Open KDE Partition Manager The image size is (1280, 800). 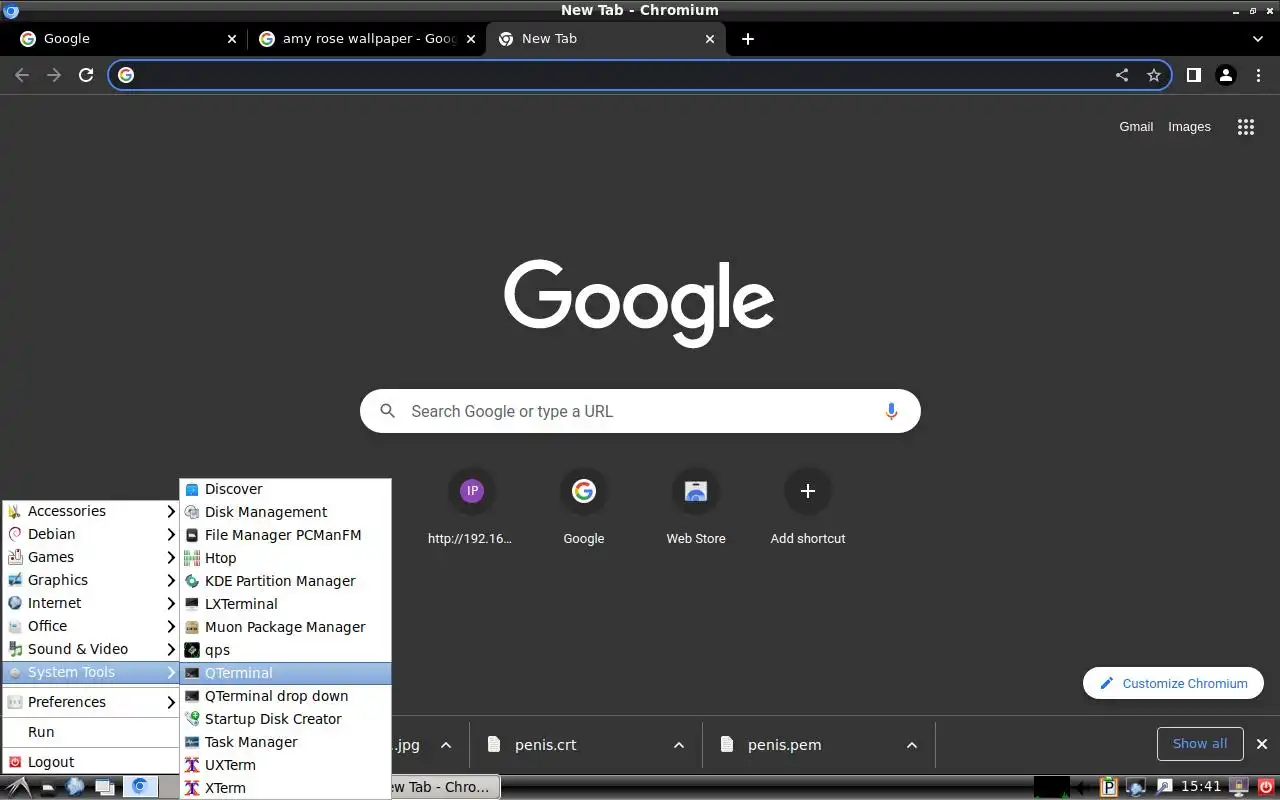coord(285,581)
